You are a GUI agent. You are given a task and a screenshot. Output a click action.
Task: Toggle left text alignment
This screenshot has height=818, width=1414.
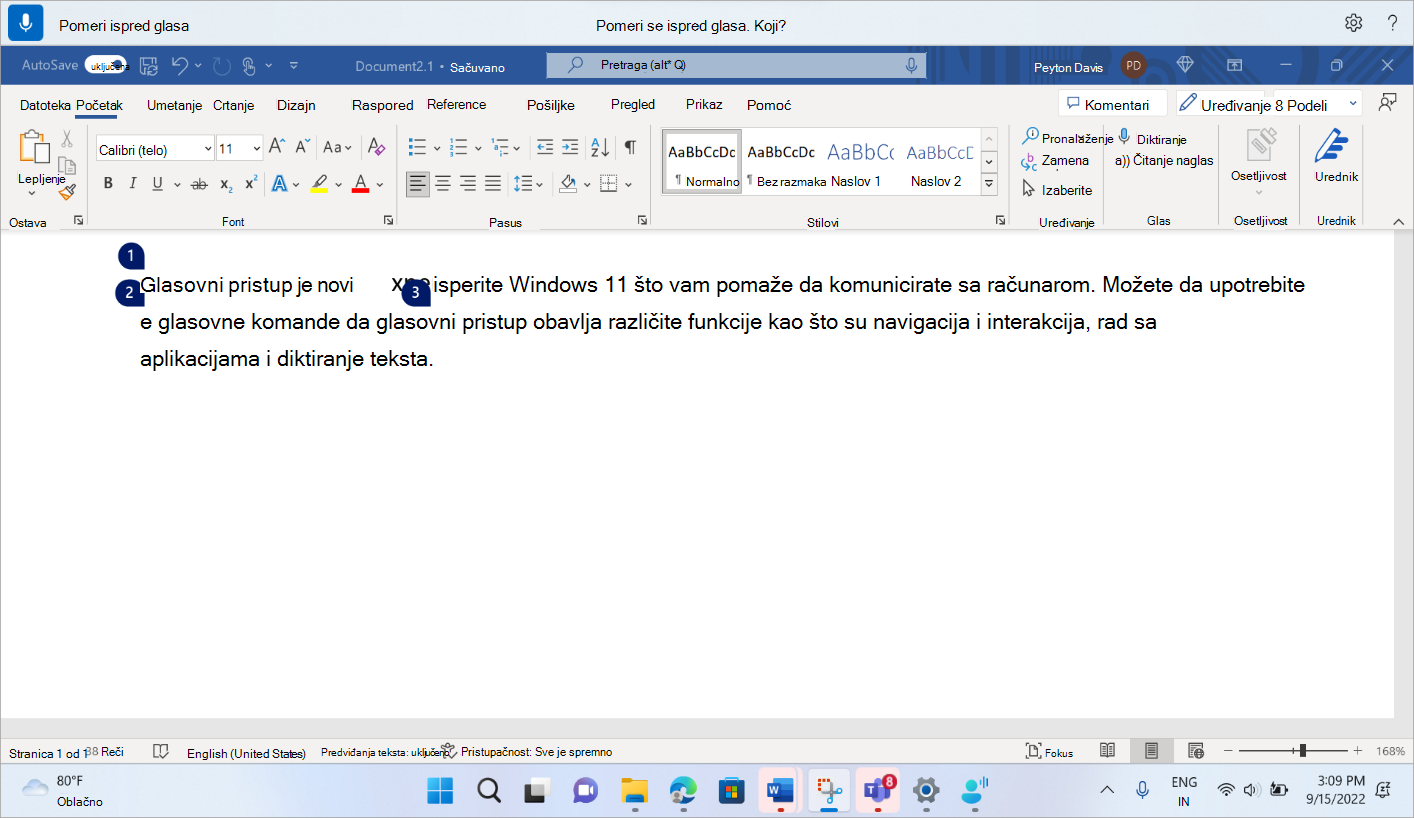click(x=417, y=183)
